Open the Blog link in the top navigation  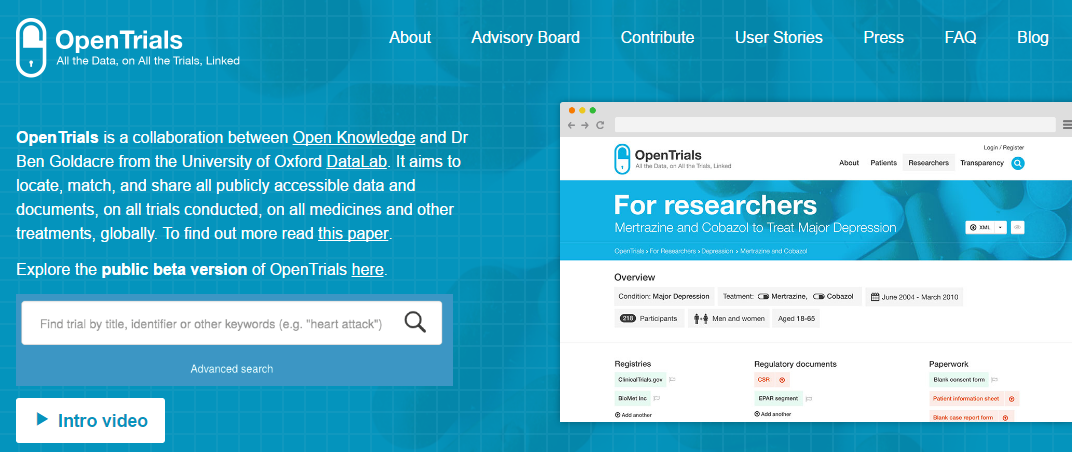(1032, 37)
